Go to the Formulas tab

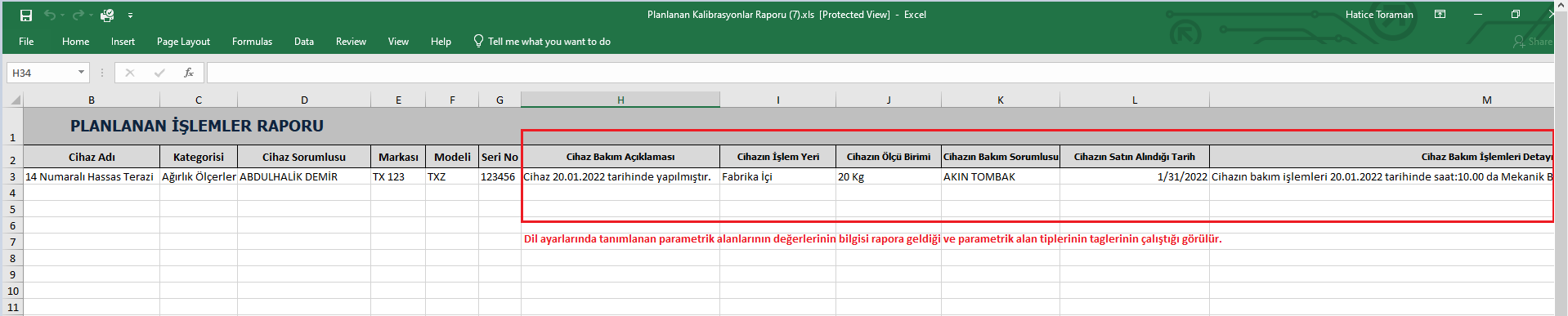252,42
